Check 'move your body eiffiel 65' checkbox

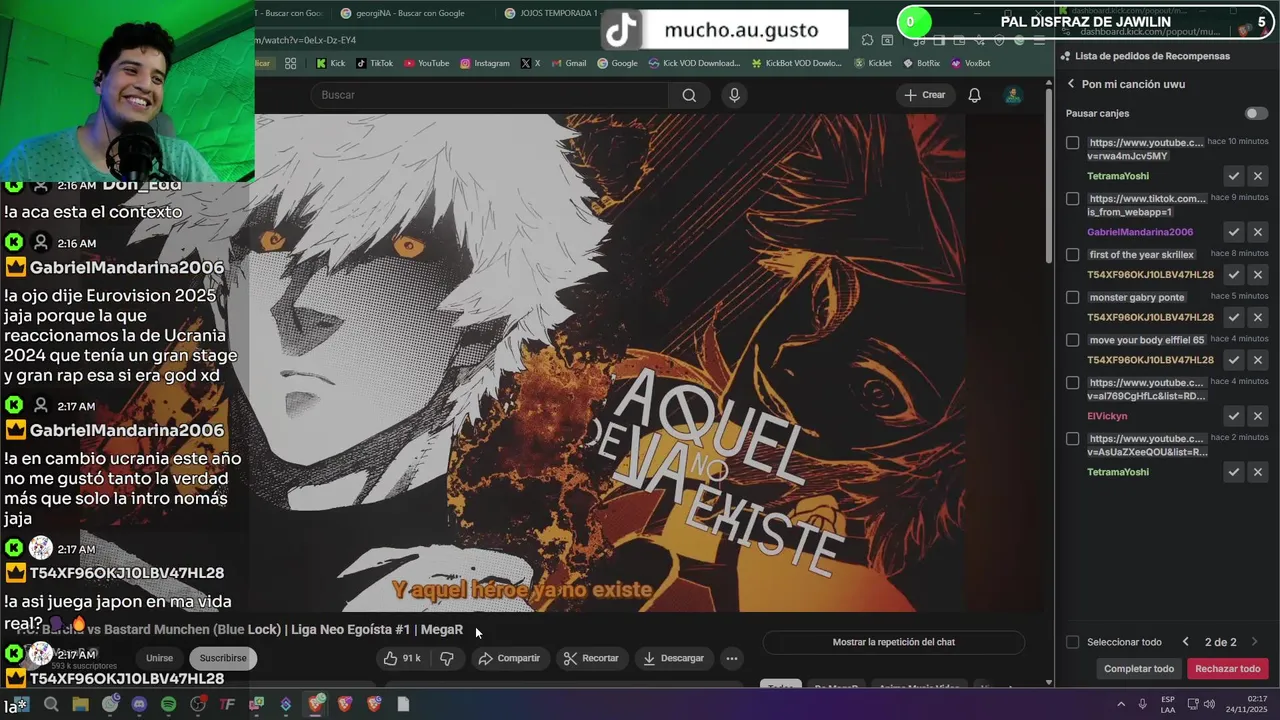1073,340
